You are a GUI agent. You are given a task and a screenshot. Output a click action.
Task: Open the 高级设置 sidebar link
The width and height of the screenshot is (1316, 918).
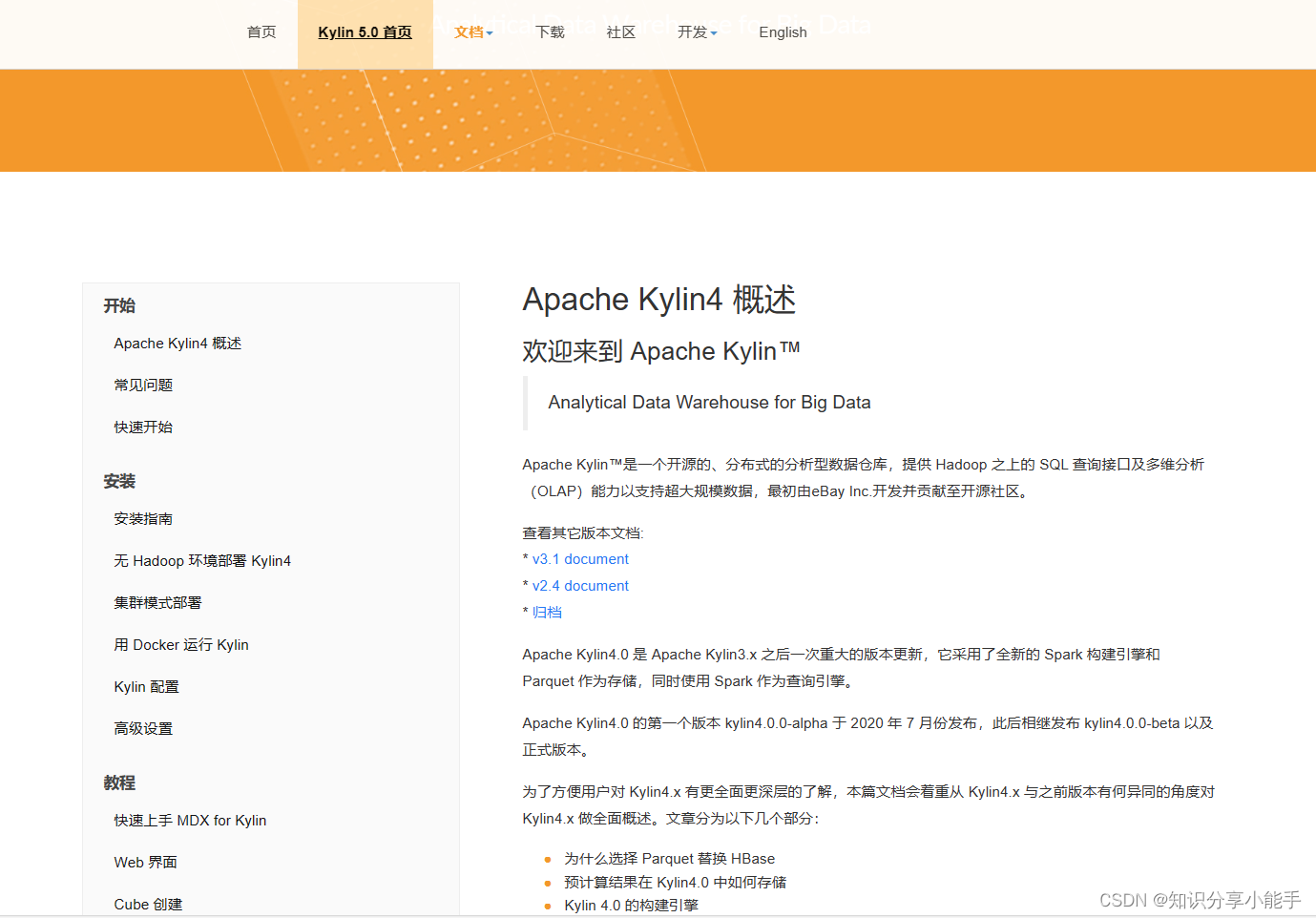pyautogui.click(x=143, y=729)
